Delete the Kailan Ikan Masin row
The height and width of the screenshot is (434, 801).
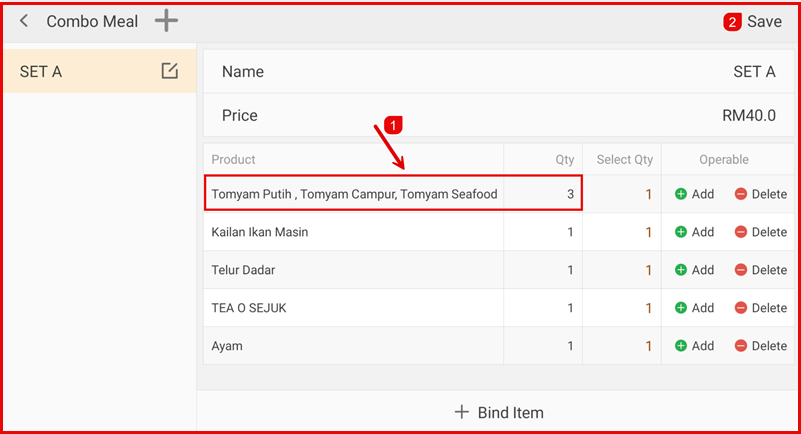coord(760,232)
